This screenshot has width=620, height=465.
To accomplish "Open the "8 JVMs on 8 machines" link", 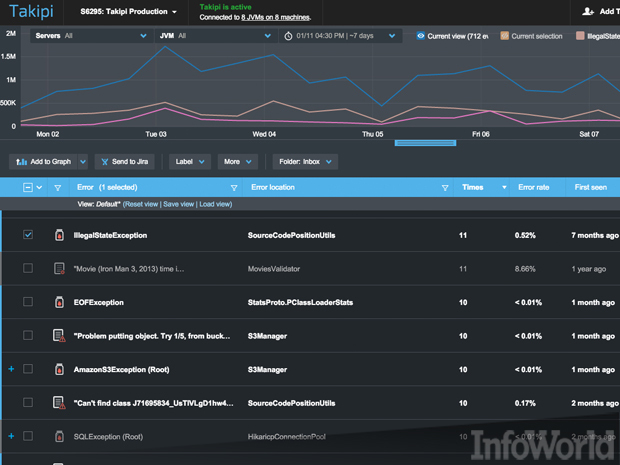I will (276, 18).
